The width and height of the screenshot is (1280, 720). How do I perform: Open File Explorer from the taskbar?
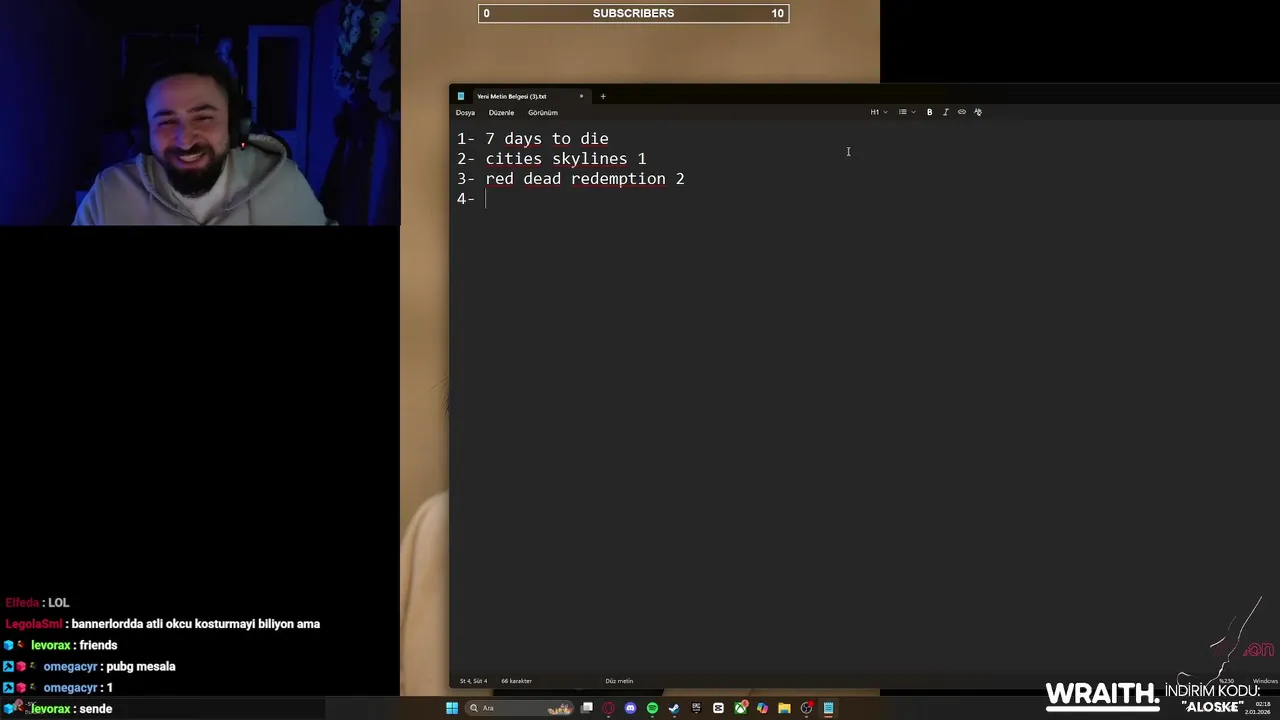point(784,708)
